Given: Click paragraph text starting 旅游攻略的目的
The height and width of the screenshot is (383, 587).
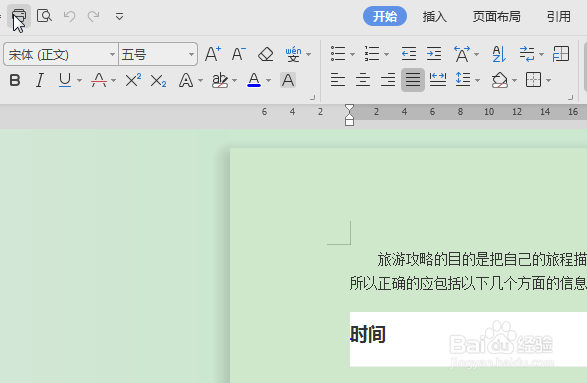Looking at the screenshot, I should coord(482,259).
